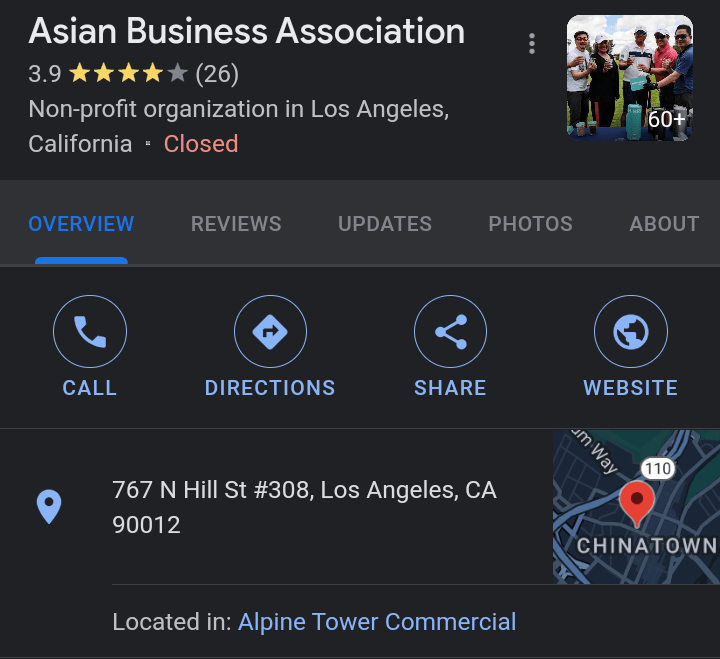Switch to the Updates tab

pos(385,224)
